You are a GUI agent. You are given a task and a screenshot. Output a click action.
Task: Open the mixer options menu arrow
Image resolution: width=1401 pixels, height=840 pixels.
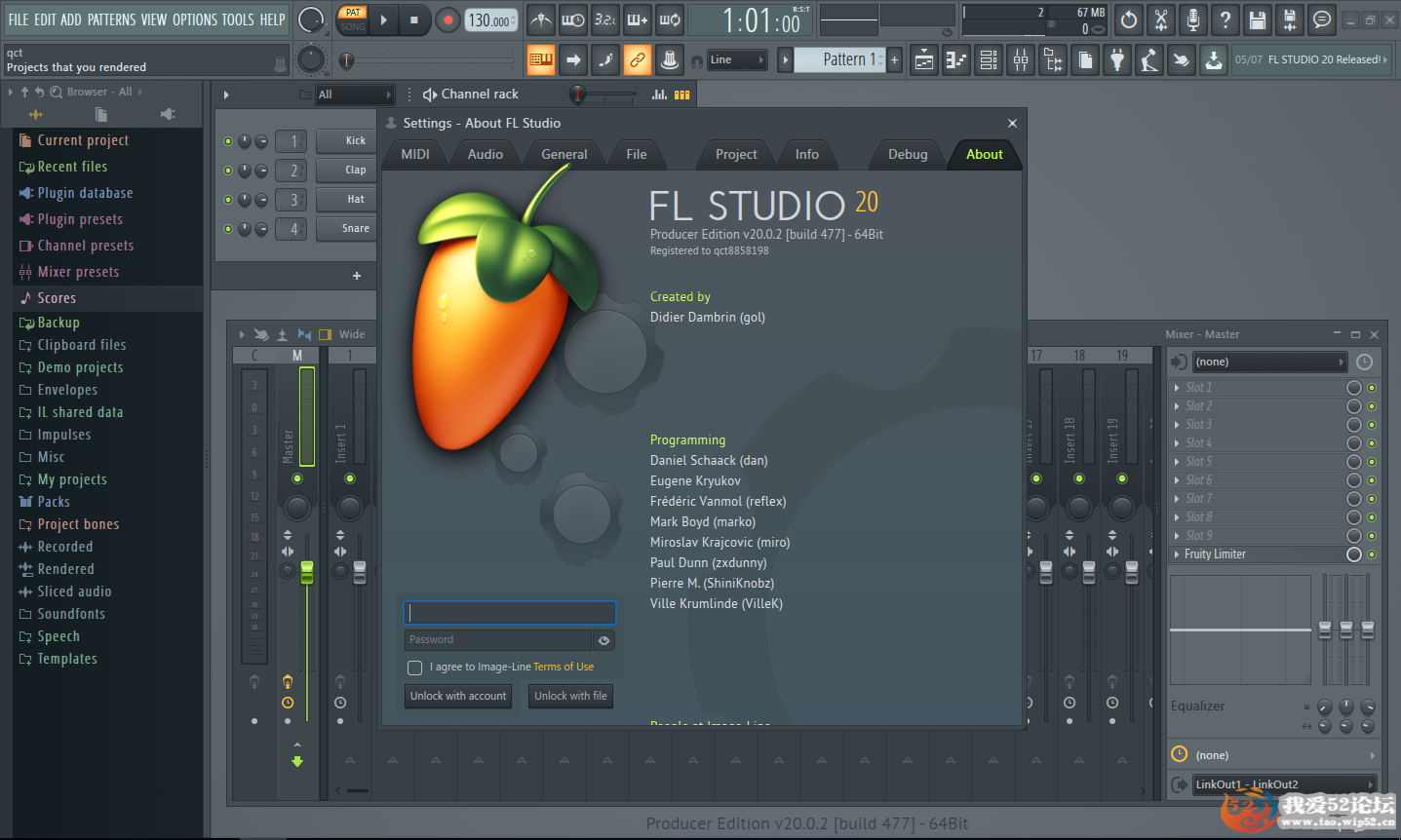(x=242, y=334)
